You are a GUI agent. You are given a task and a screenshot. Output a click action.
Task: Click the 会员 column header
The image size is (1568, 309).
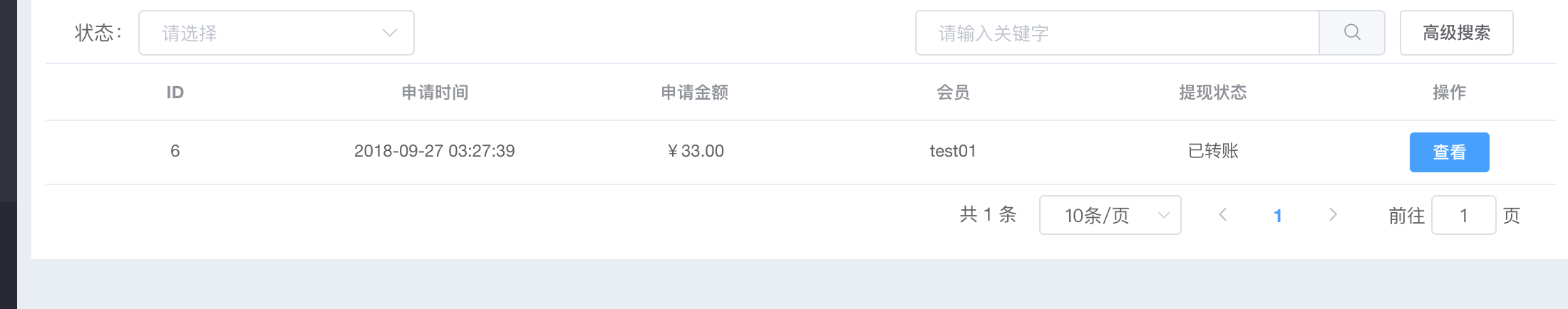pyautogui.click(x=953, y=93)
